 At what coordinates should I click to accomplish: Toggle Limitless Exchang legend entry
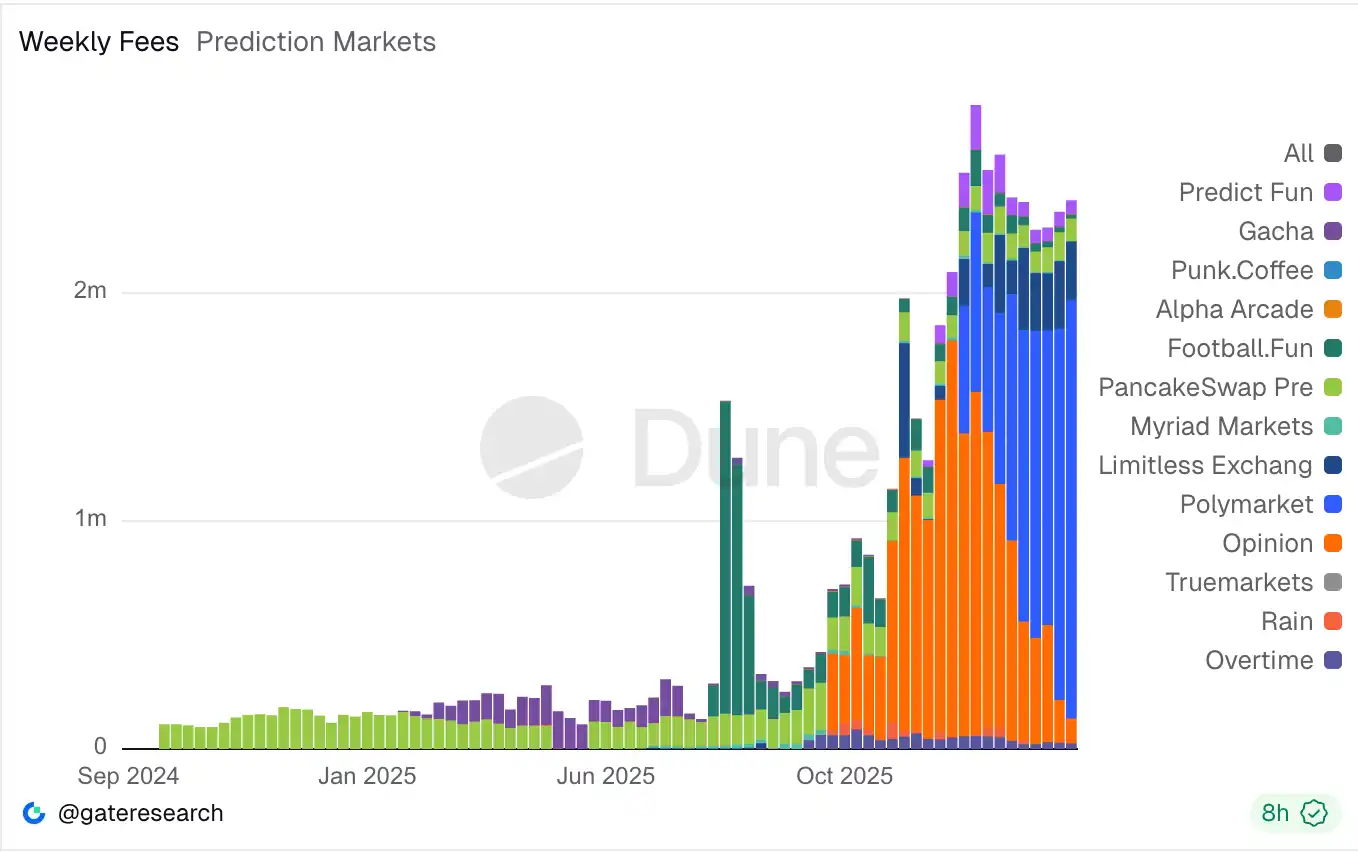point(1205,465)
